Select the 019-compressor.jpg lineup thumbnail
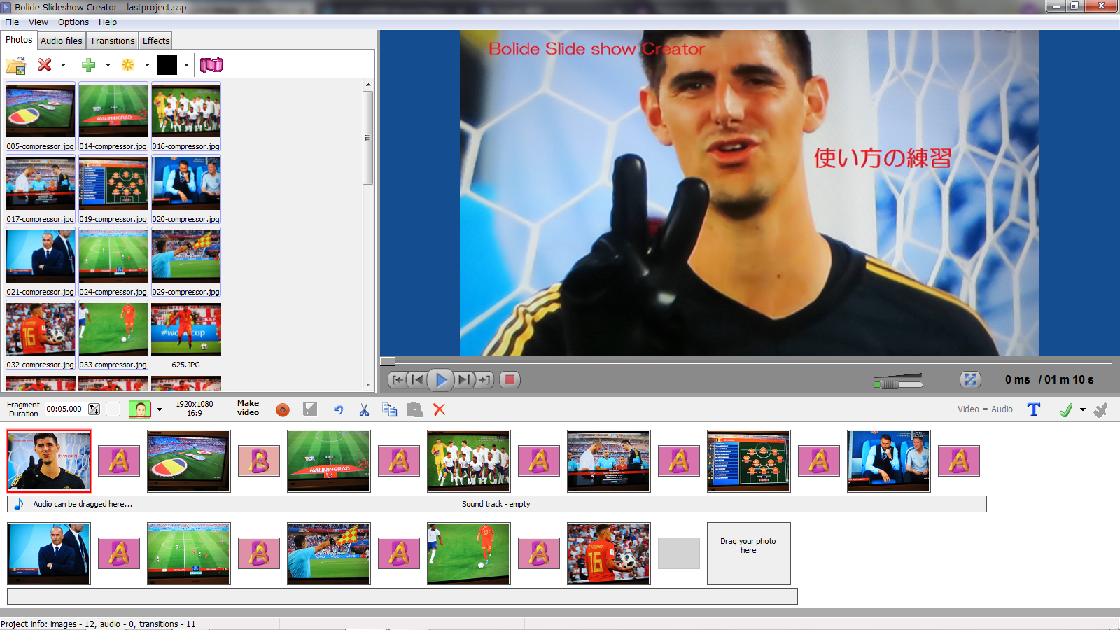The width and height of the screenshot is (1120, 630). 113,189
